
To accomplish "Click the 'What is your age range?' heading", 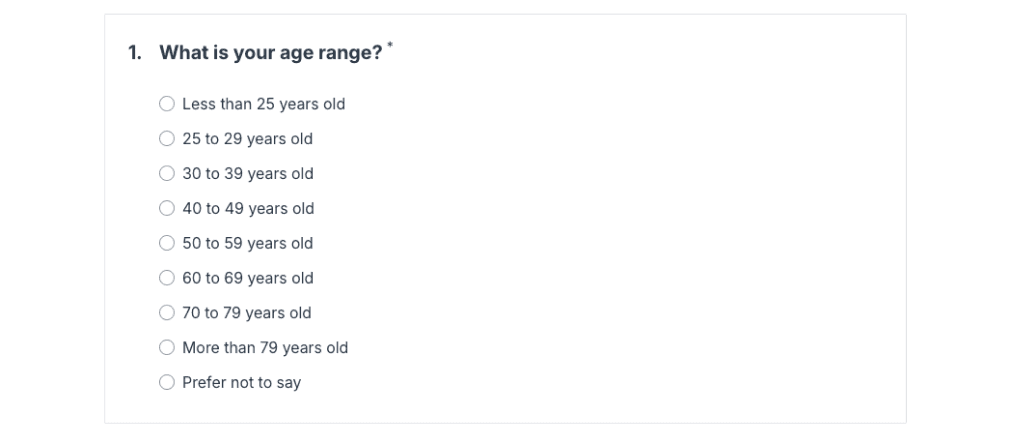I will pyautogui.click(x=271, y=53).
